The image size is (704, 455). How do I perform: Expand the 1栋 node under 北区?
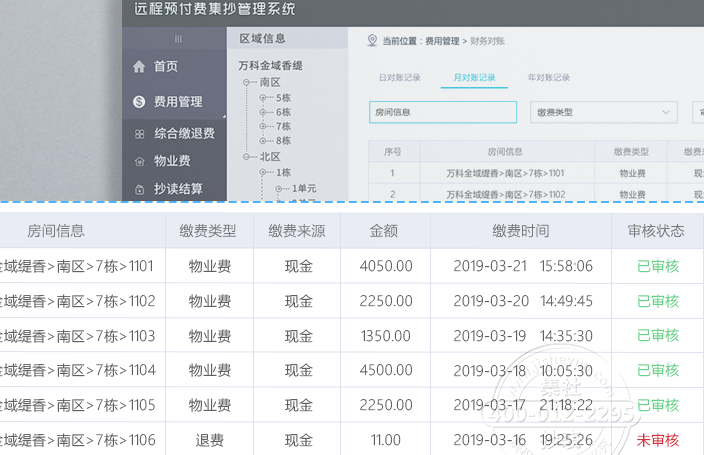[263, 172]
